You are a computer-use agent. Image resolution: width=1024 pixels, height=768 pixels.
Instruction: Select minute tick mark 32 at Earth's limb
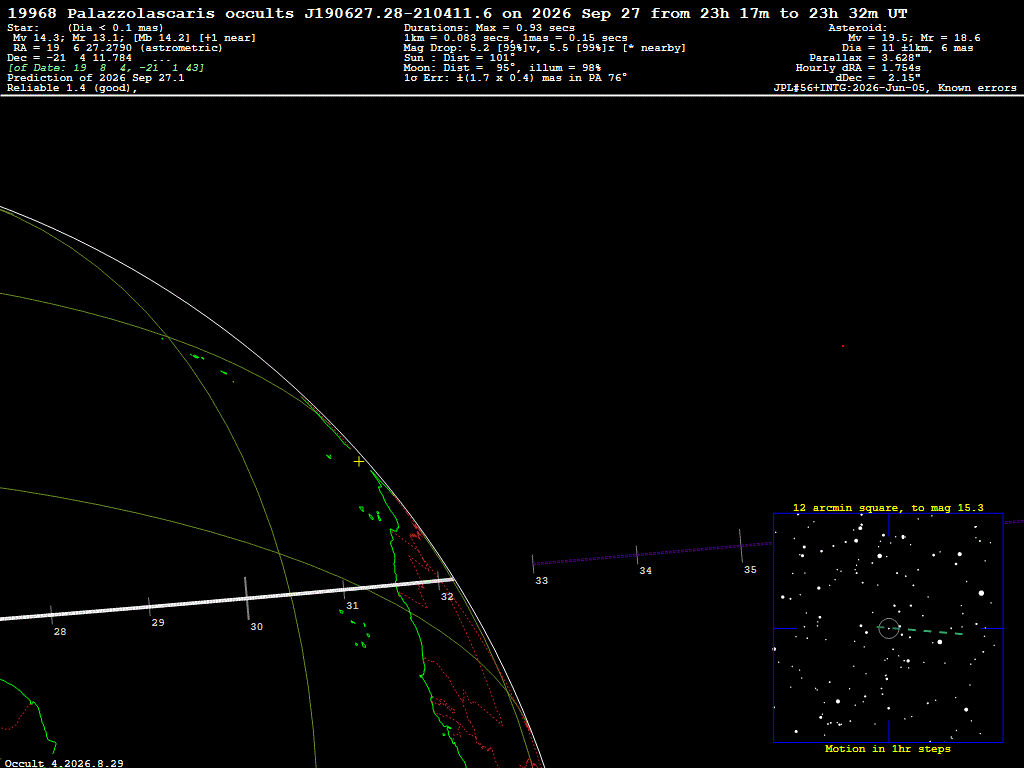point(439,581)
